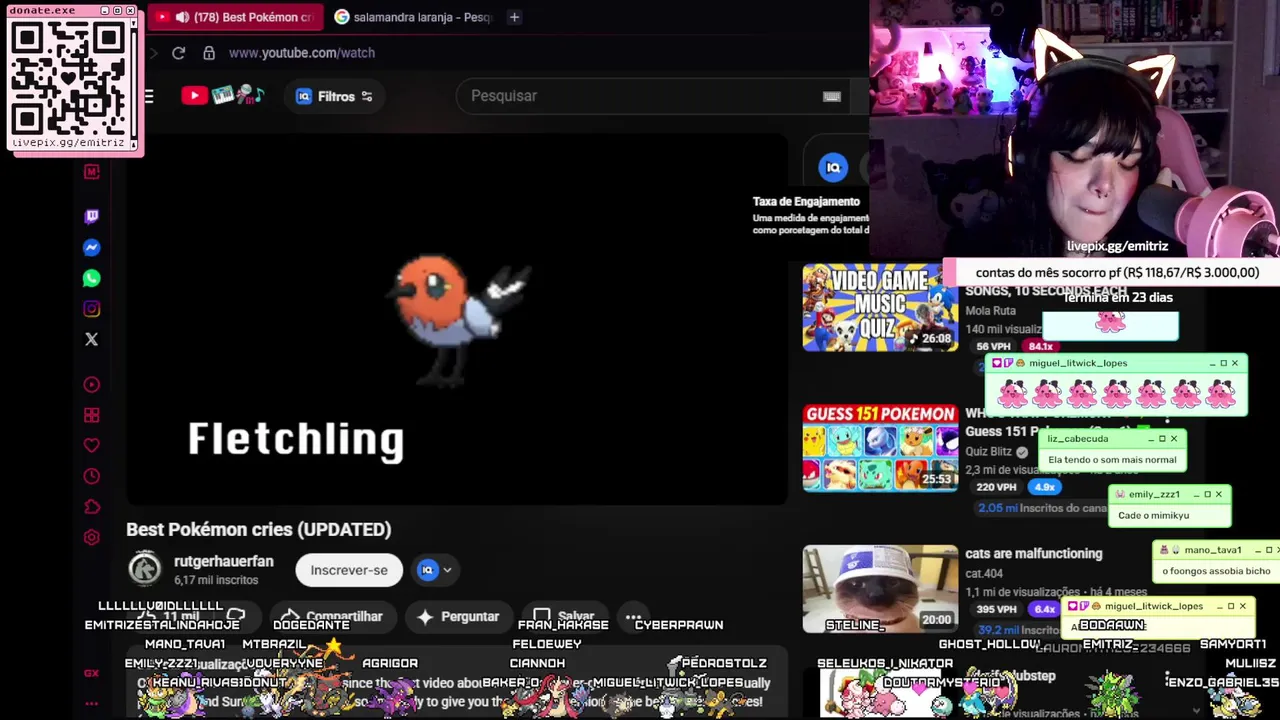
Task: Reload the YouTube page
Action: click(x=178, y=53)
